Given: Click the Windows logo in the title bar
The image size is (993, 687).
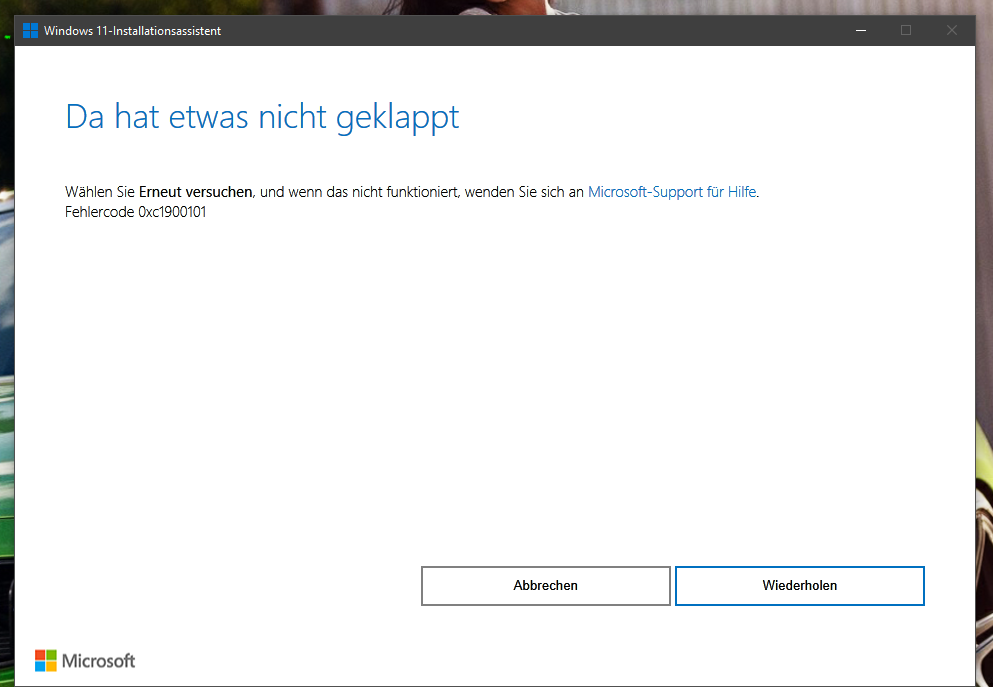Looking at the screenshot, I should tap(30, 30).
